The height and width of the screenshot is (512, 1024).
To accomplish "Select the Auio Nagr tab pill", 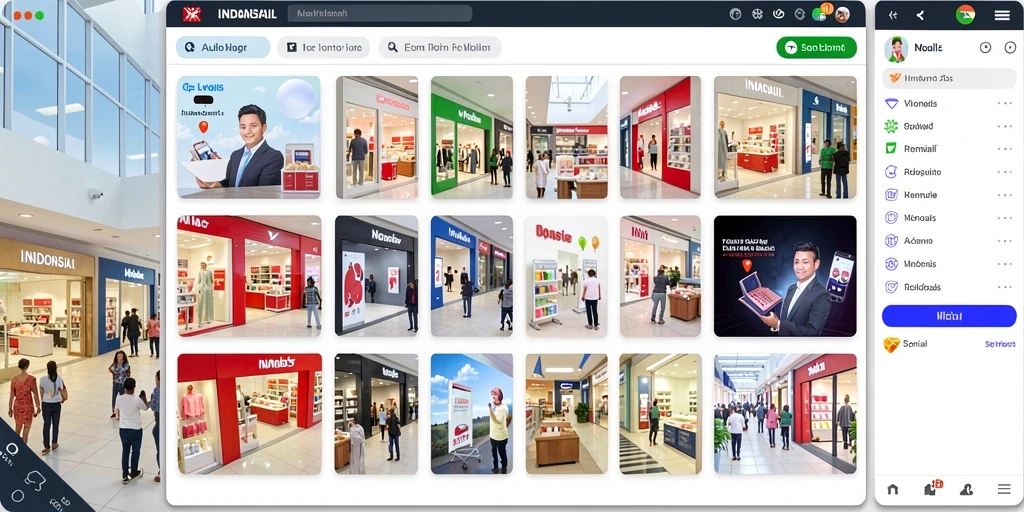I will [223, 48].
